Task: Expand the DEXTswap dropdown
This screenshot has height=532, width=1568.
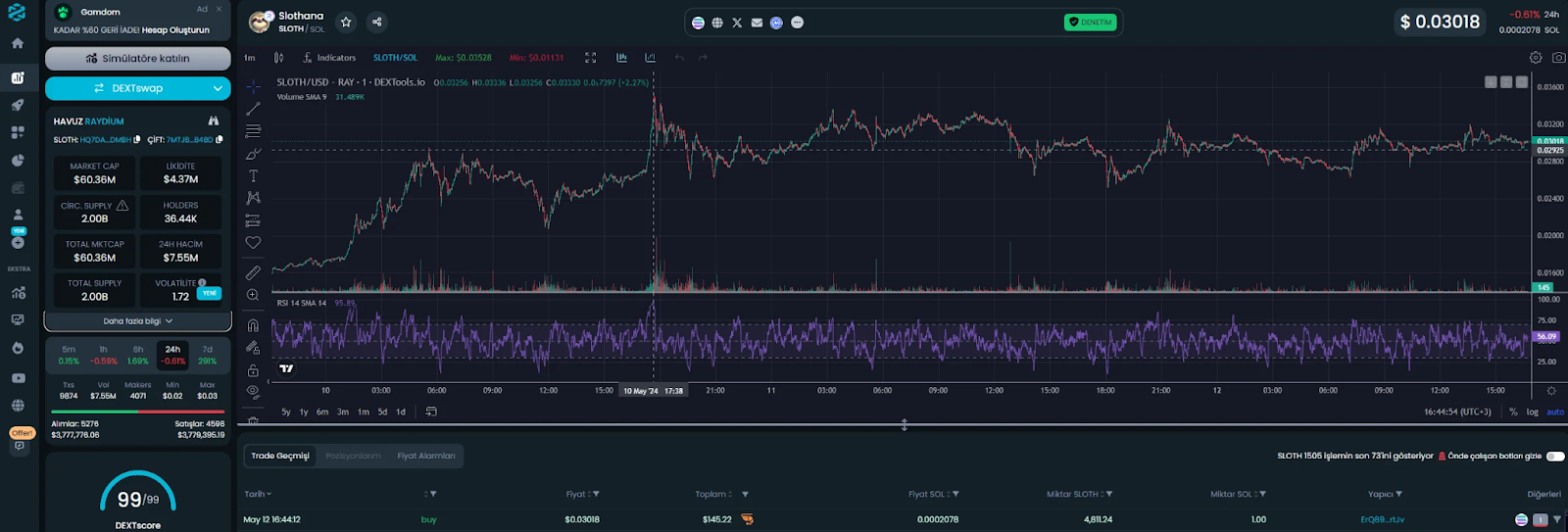Action: point(217,88)
